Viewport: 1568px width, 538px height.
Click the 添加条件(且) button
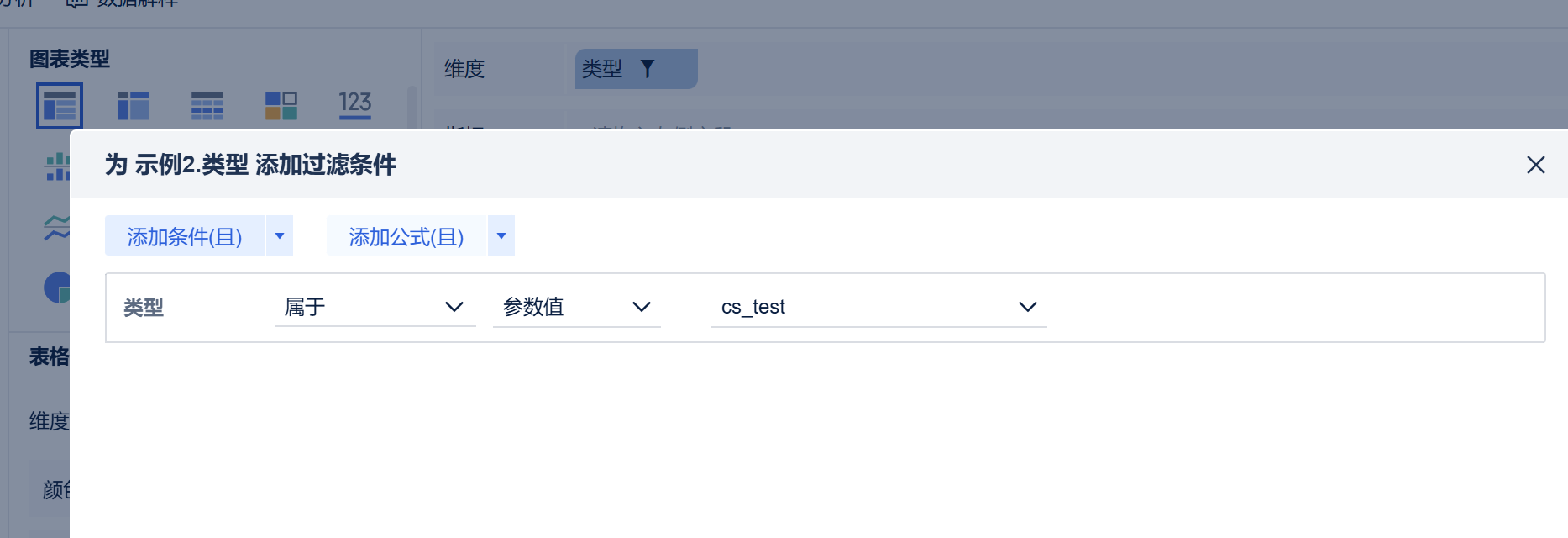[185, 236]
